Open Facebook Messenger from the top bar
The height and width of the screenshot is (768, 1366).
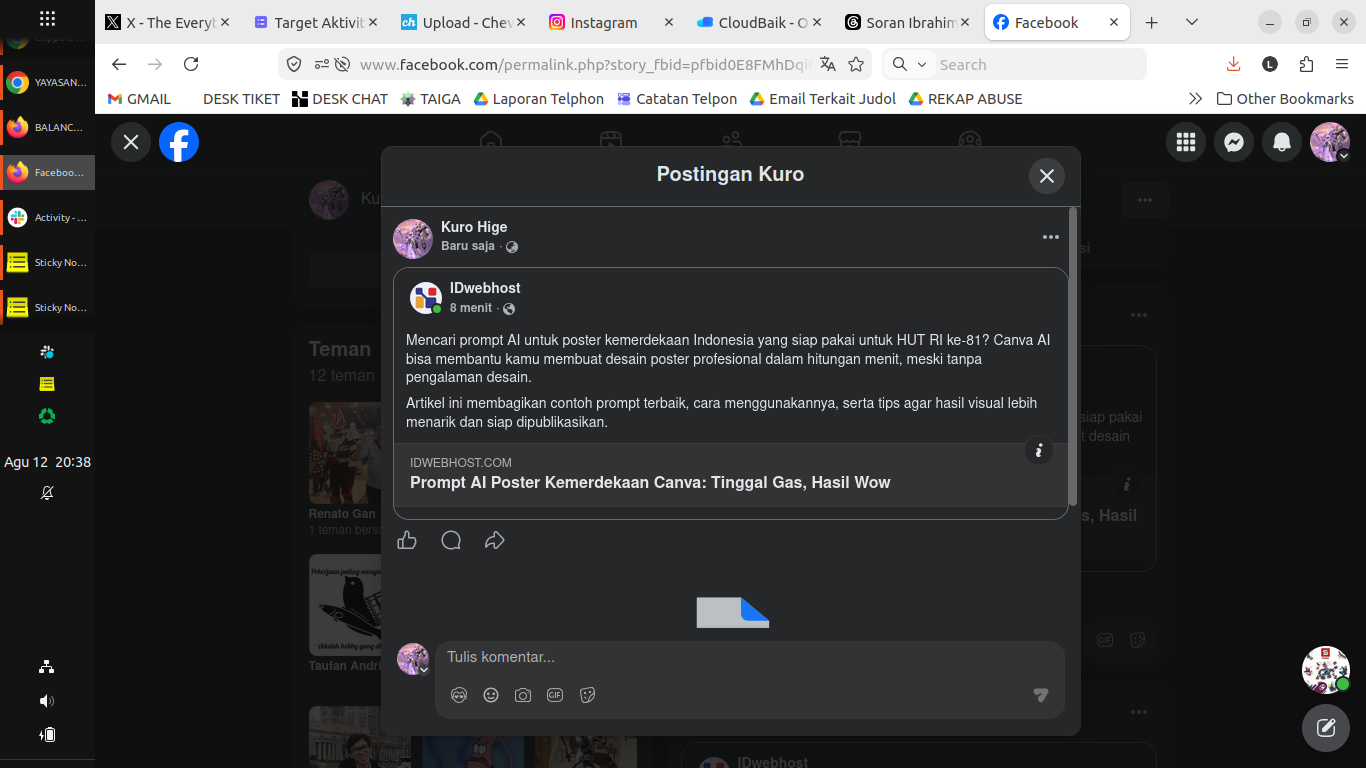coord(1234,142)
